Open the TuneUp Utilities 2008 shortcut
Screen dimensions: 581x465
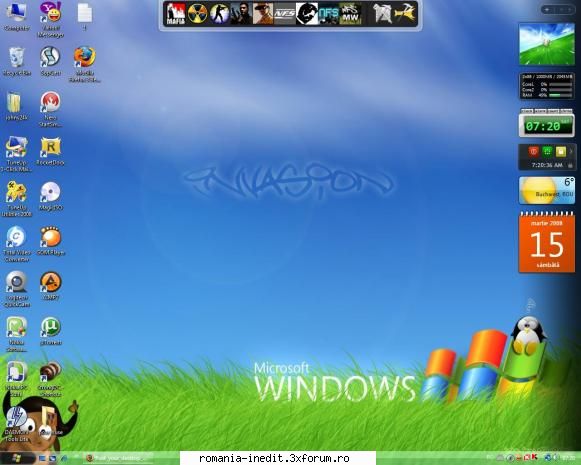(16, 199)
